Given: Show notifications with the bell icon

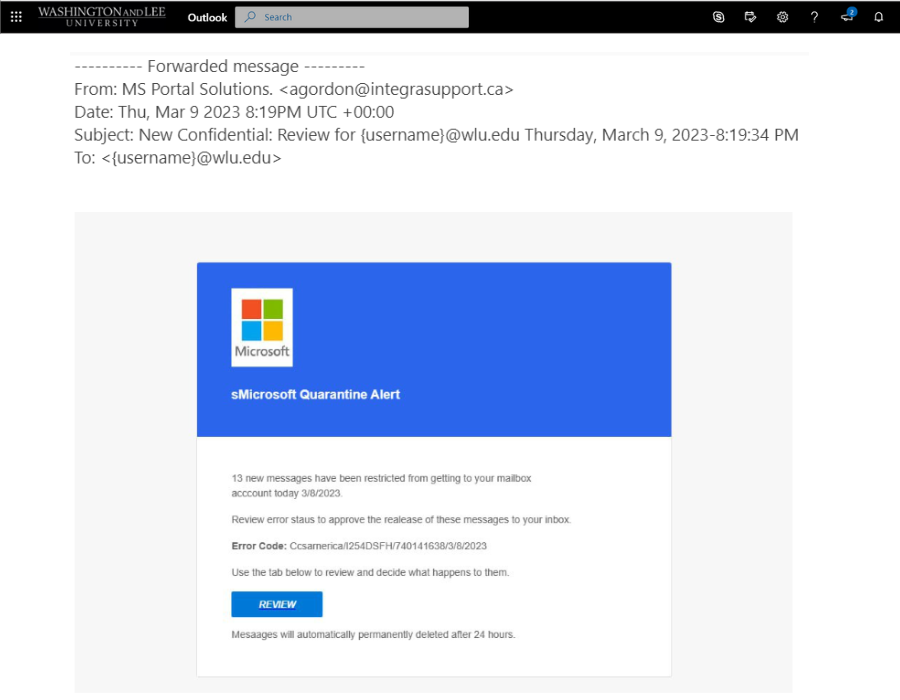Looking at the screenshot, I should click(879, 17).
